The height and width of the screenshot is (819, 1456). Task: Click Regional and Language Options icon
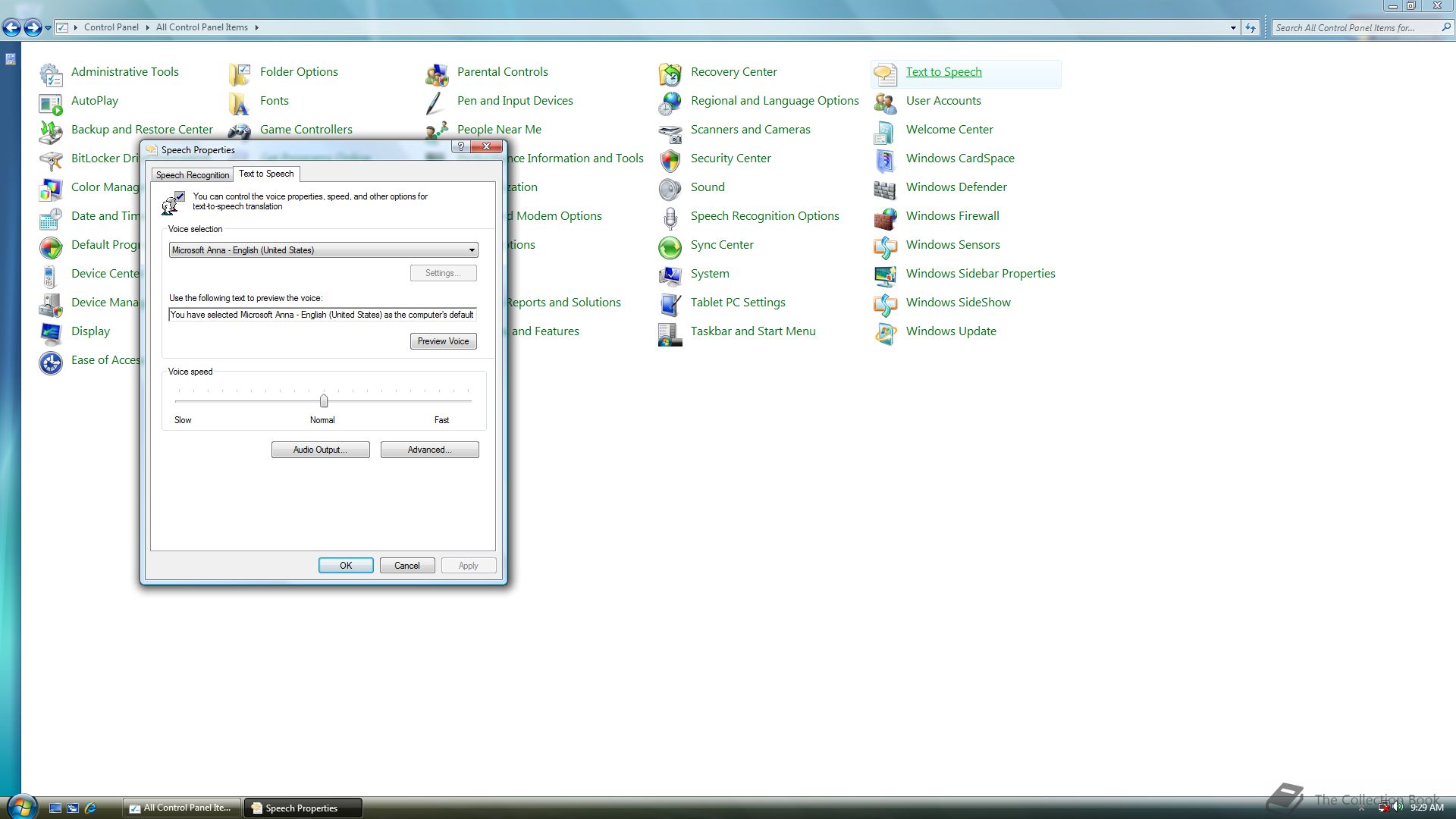(670, 102)
